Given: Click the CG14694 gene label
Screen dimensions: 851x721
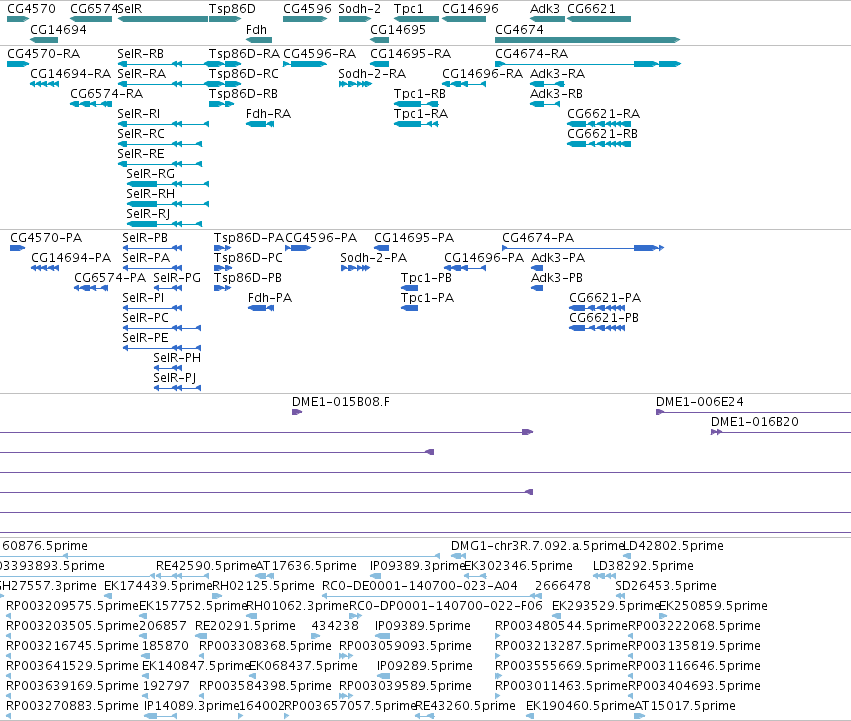Looking at the screenshot, I should point(58,29).
